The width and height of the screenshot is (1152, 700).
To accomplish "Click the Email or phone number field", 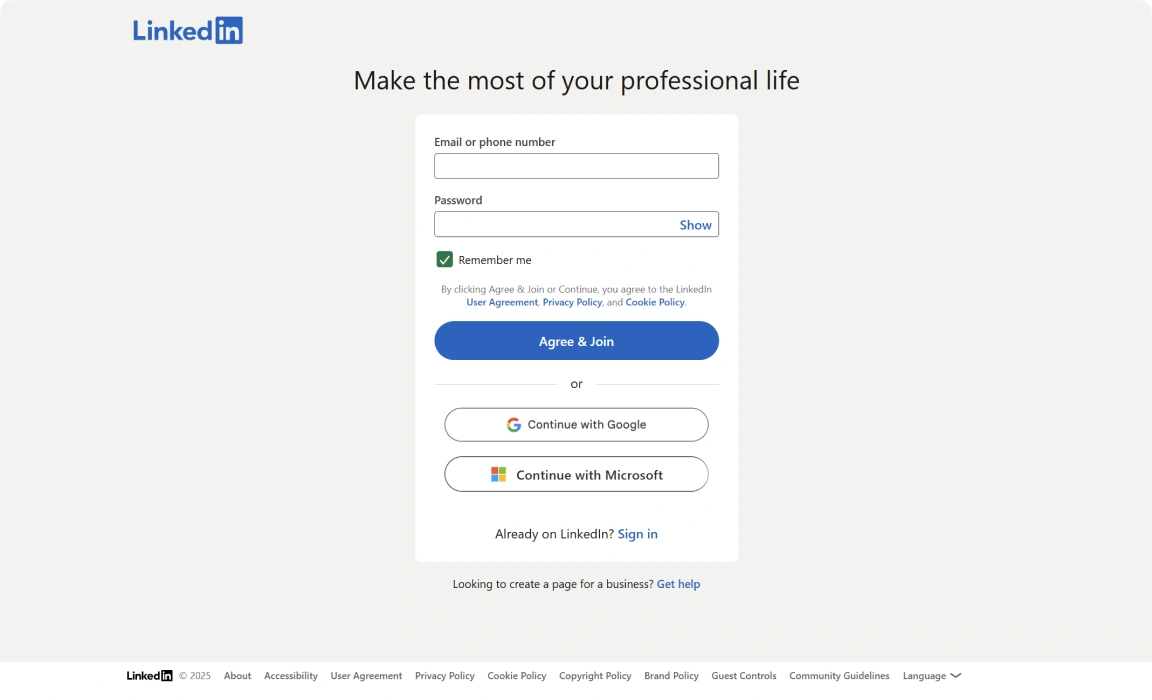I will (x=576, y=166).
